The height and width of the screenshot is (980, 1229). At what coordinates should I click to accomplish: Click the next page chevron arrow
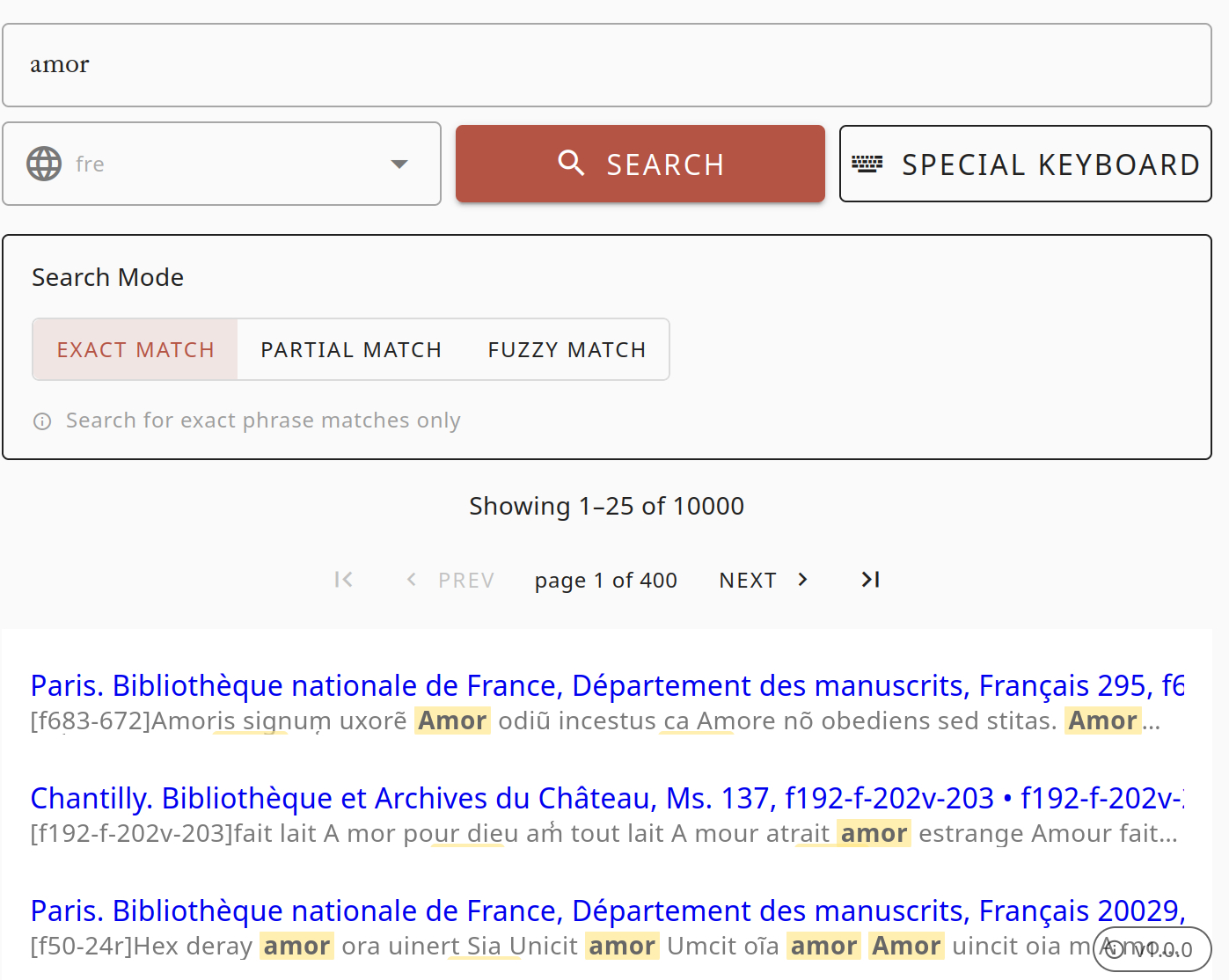(802, 580)
